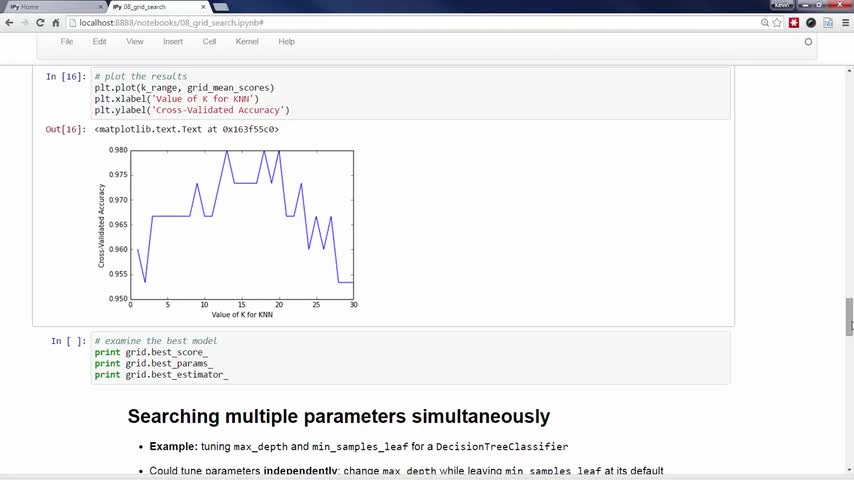
Task: Click the 'print grid.best_params_' line
Action: tap(154, 363)
